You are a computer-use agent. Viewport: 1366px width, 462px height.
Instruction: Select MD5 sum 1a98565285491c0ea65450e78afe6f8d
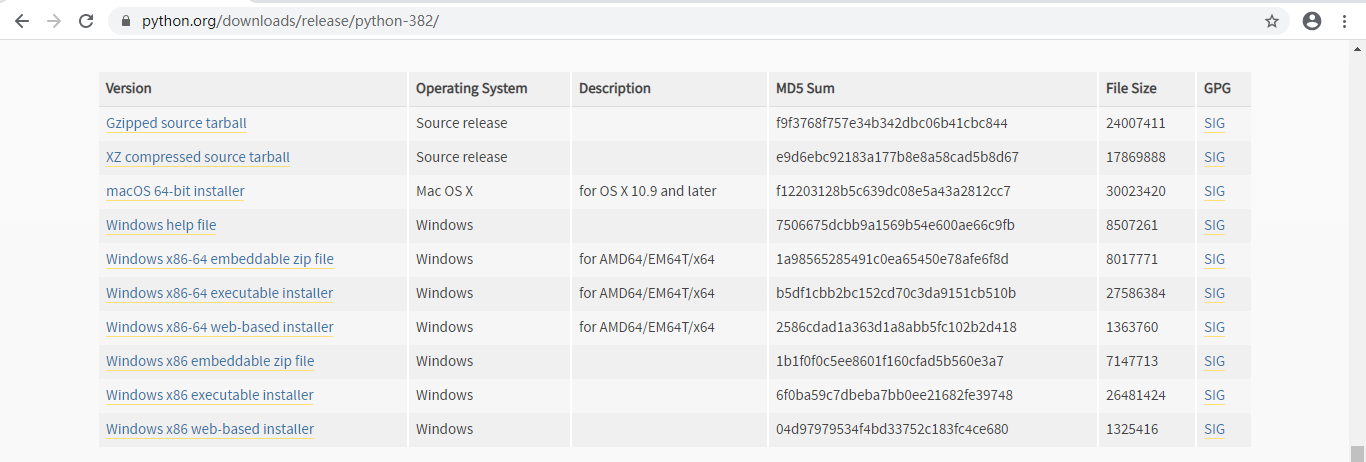tap(892, 259)
